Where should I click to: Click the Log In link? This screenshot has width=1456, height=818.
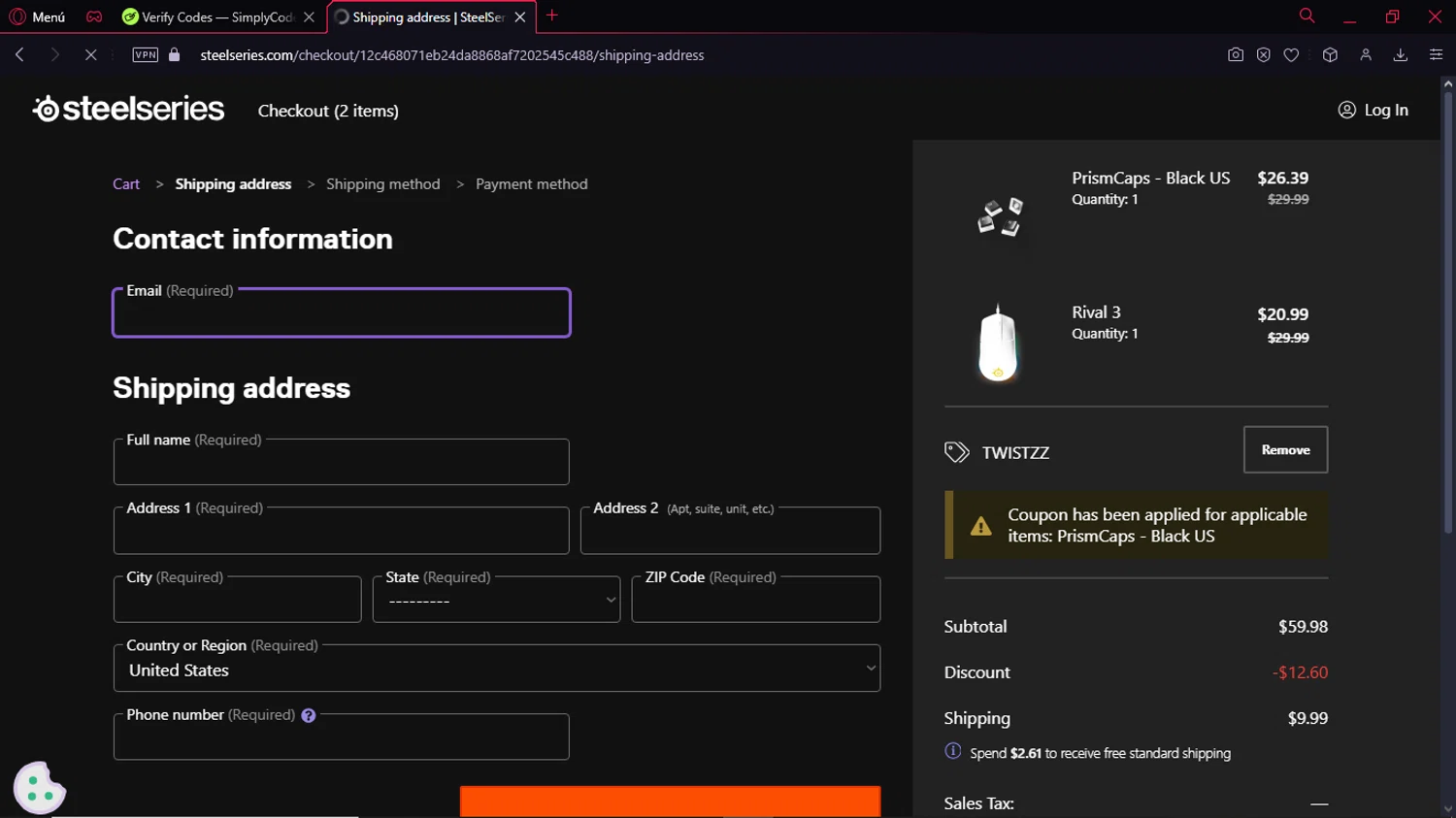[x=1373, y=110]
